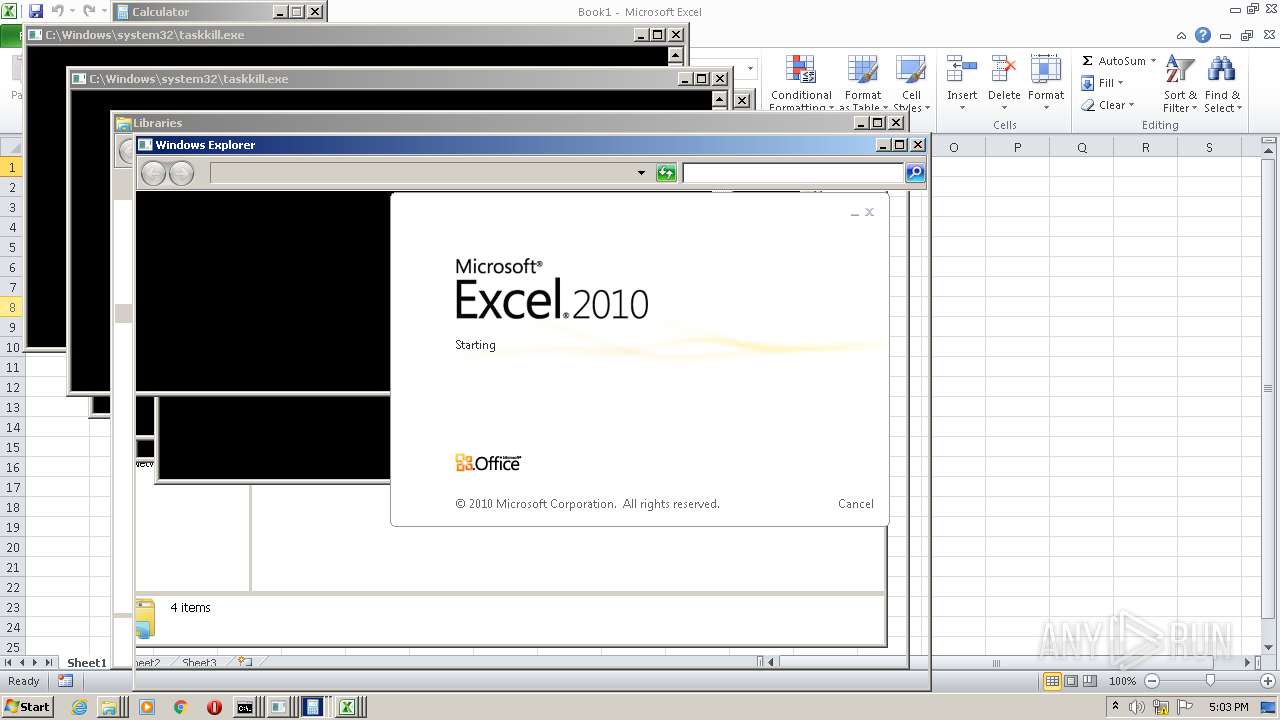1280x720 pixels.
Task: Refresh the Windows Explorer address bar
Action: [666, 173]
